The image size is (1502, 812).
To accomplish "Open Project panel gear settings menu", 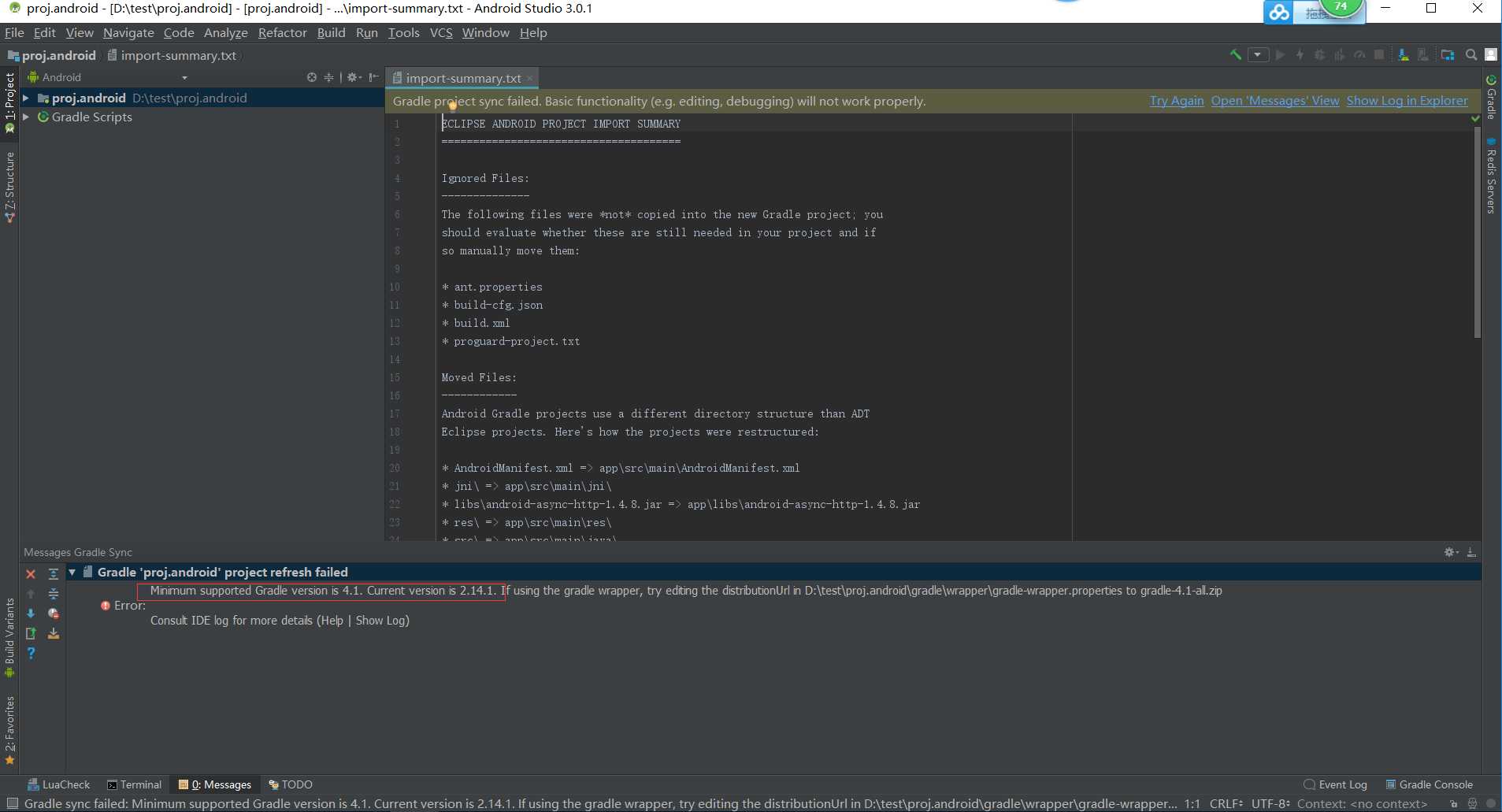I will [x=354, y=77].
